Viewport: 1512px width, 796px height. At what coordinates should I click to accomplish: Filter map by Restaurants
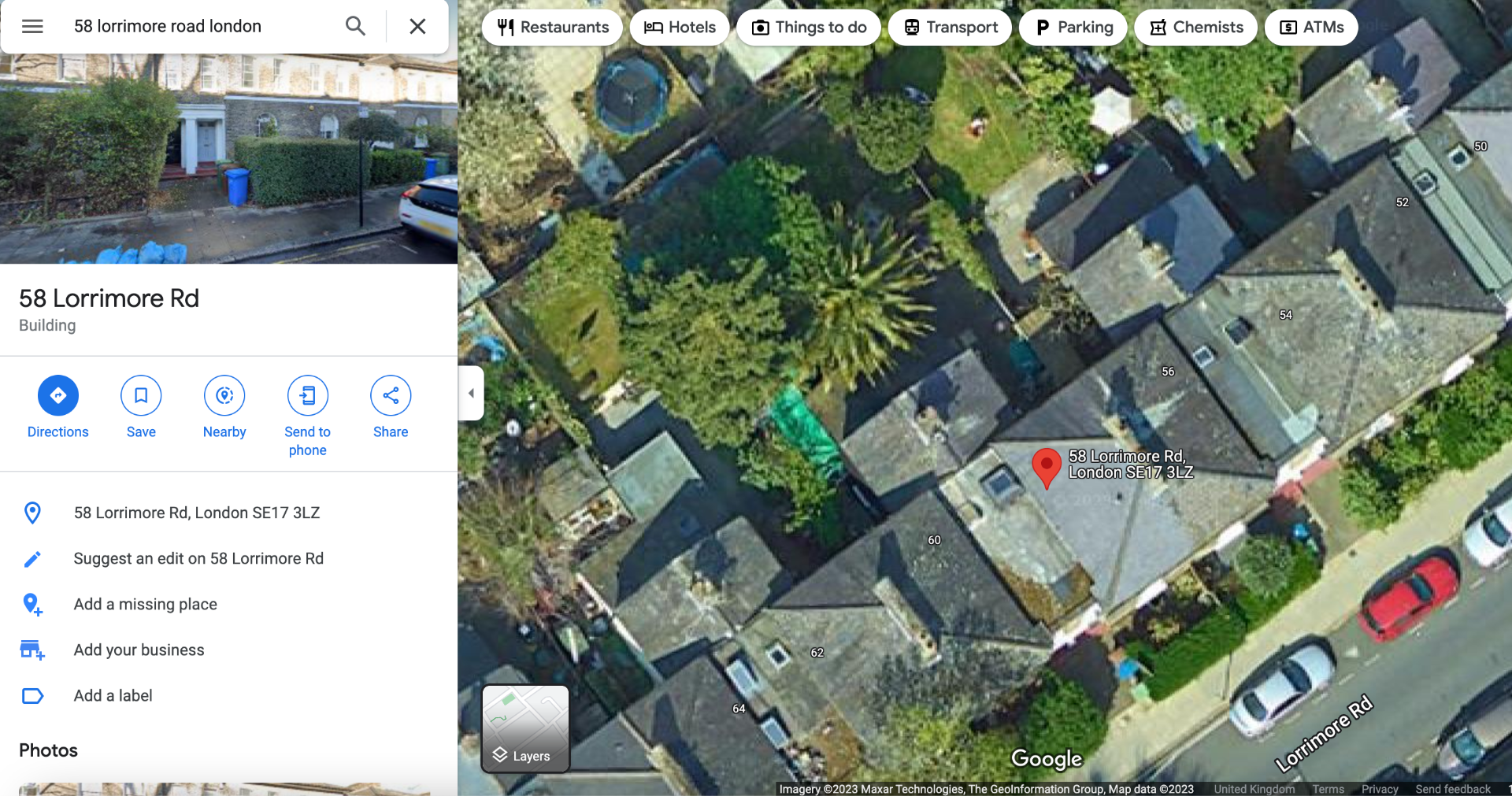pos(553,28)
